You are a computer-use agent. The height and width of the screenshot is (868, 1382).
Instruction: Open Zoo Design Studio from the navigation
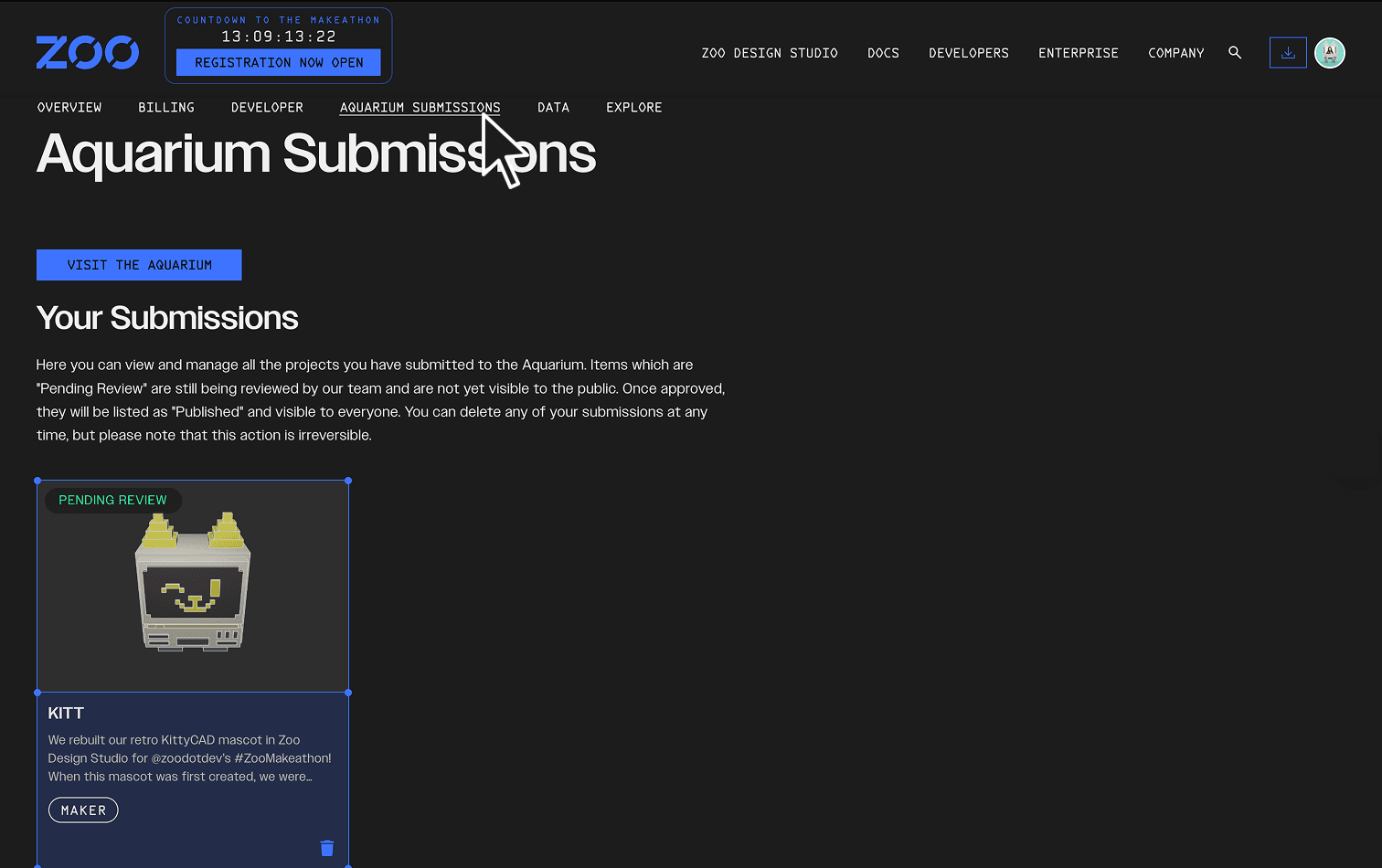click(x=770, y=53)
